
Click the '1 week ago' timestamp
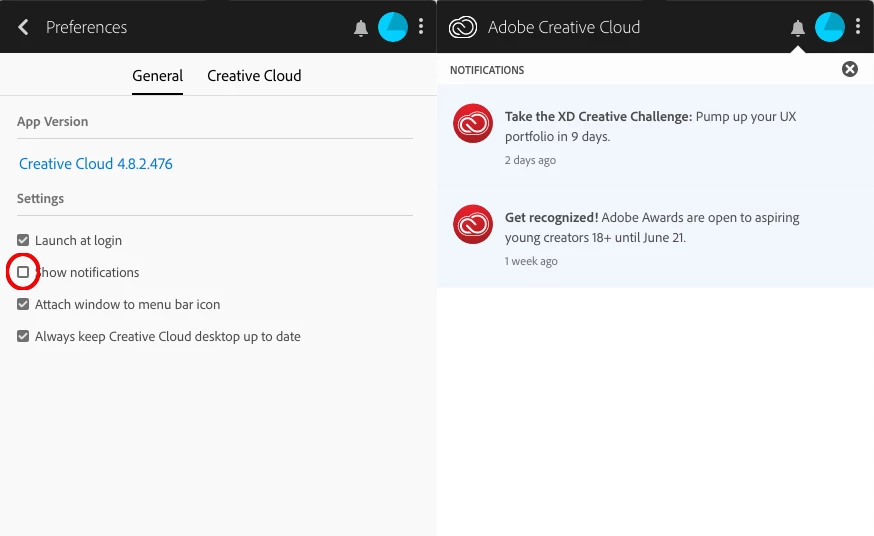coord(531,261)
